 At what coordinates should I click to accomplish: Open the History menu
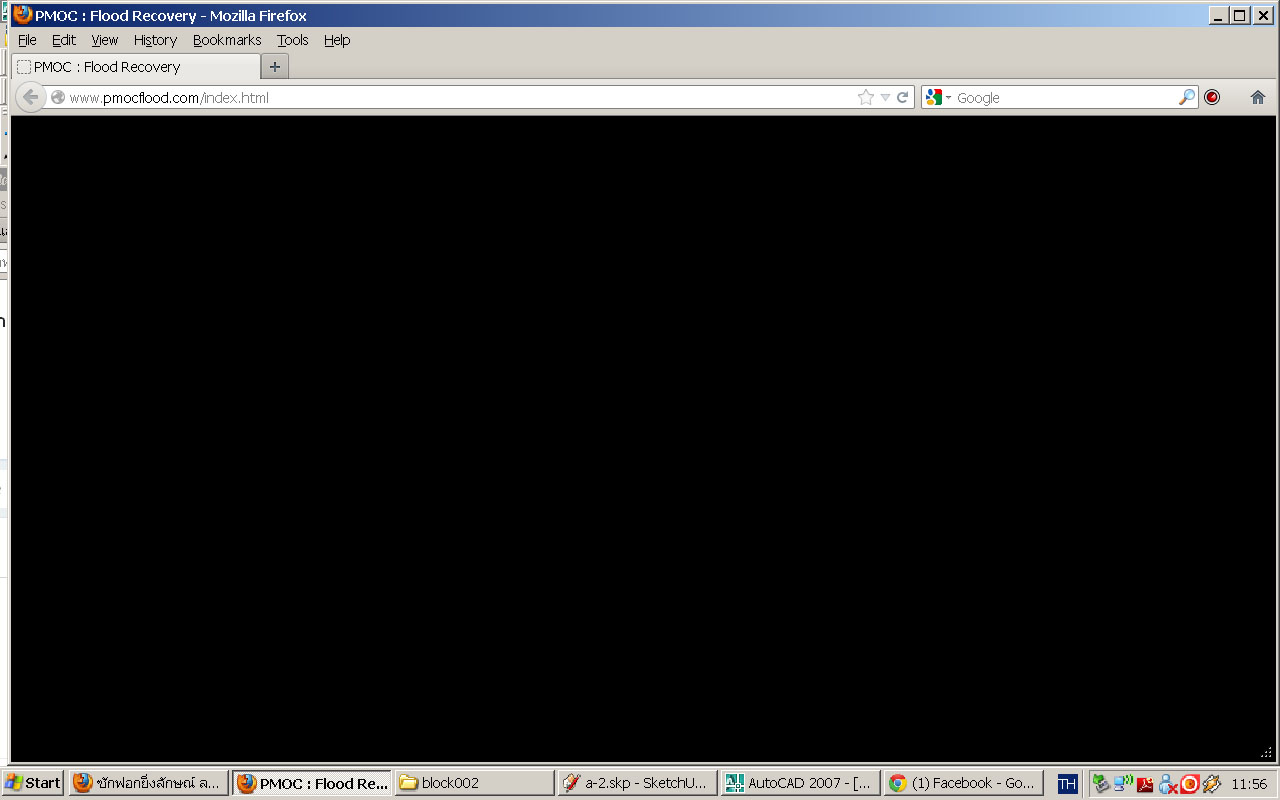pyautogui.click(x=155, y=40)
